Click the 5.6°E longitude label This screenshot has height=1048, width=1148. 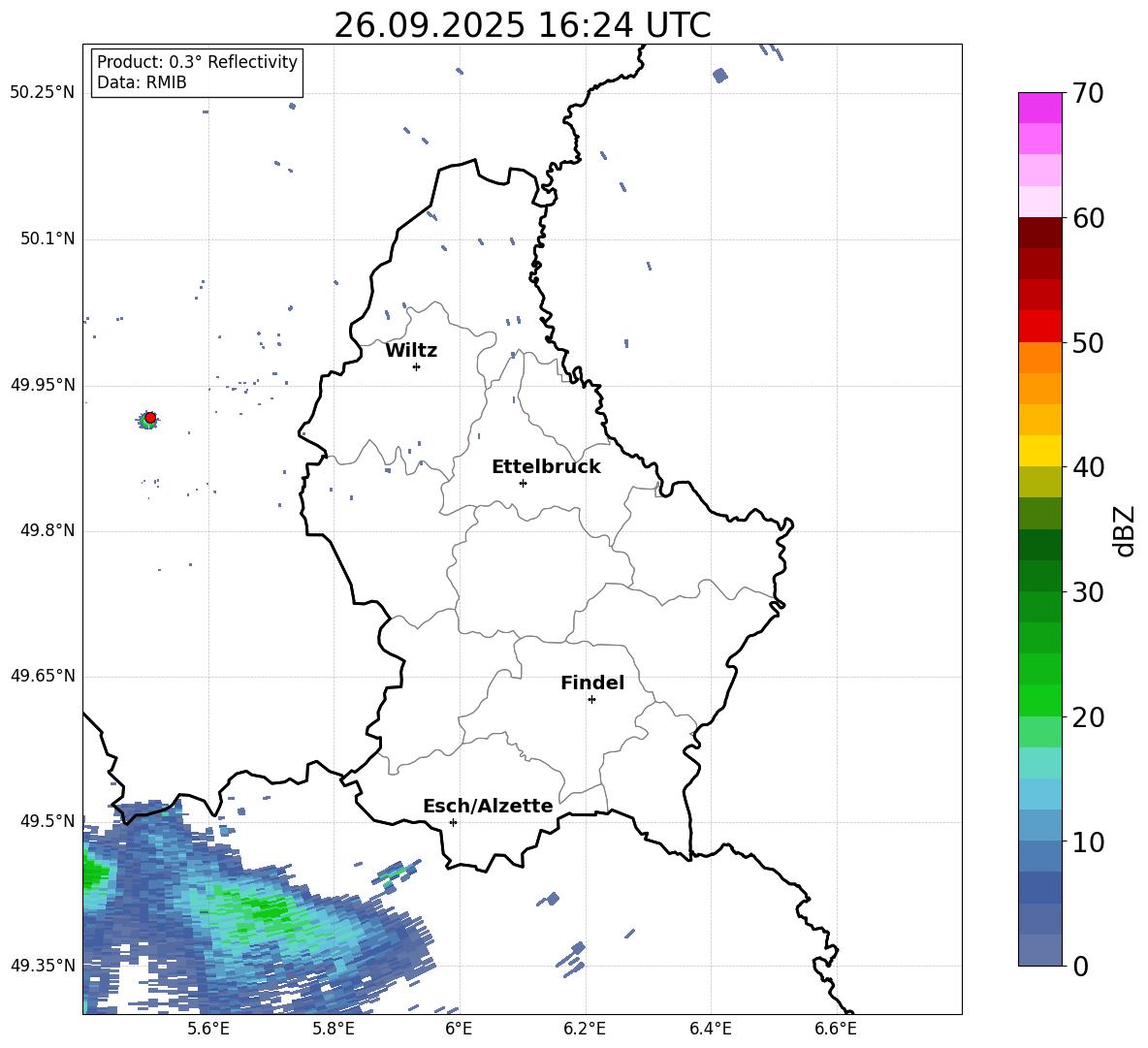[x=208, y=1030]
